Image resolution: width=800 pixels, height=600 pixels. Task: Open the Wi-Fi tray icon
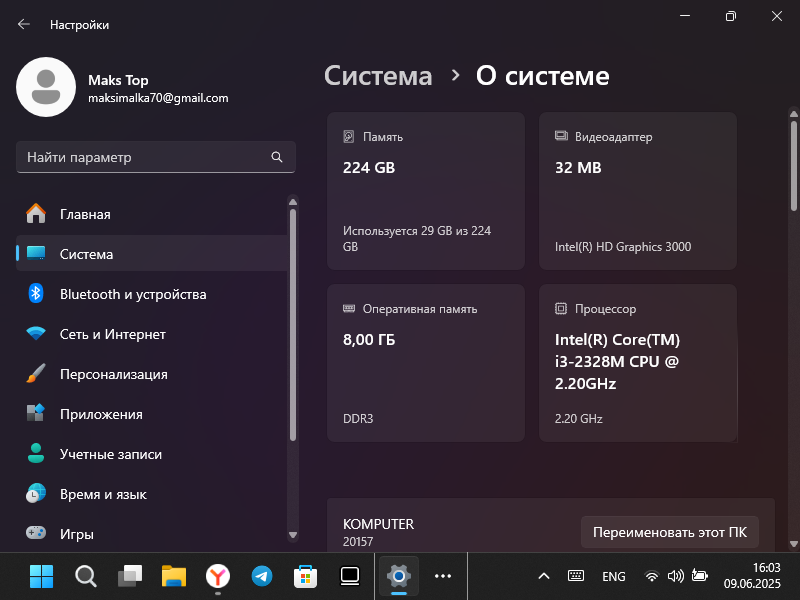tap(652, 577)
